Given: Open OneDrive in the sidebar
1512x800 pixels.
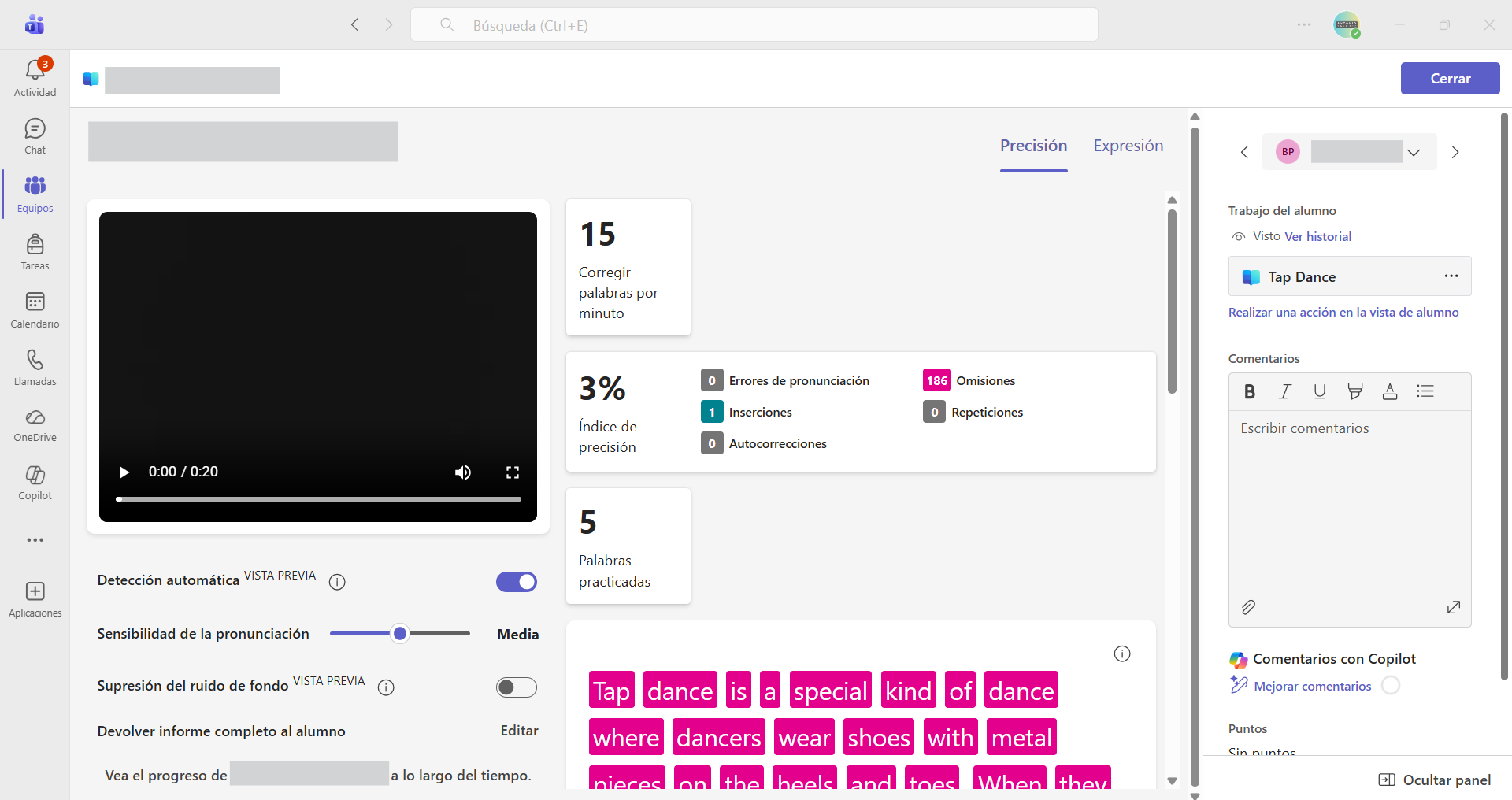Looking at the screenshot, I should (x=35, y=425).
